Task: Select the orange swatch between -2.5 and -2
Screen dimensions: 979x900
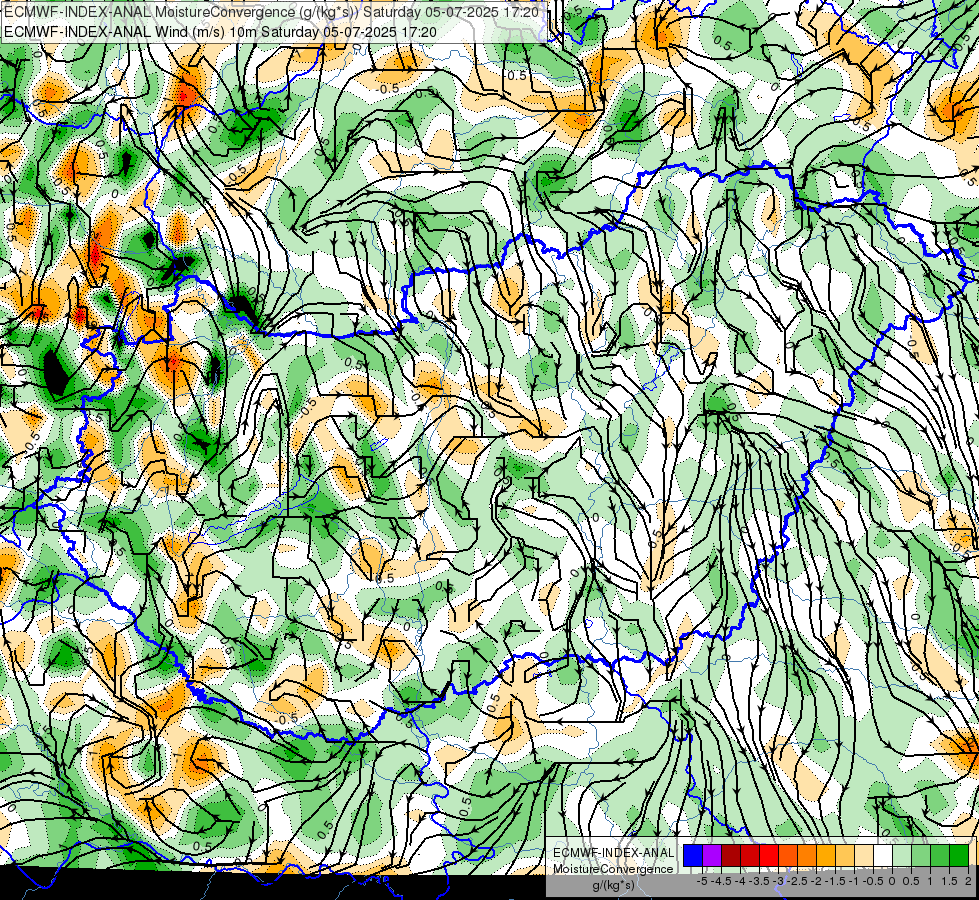Action: point(807,855)
